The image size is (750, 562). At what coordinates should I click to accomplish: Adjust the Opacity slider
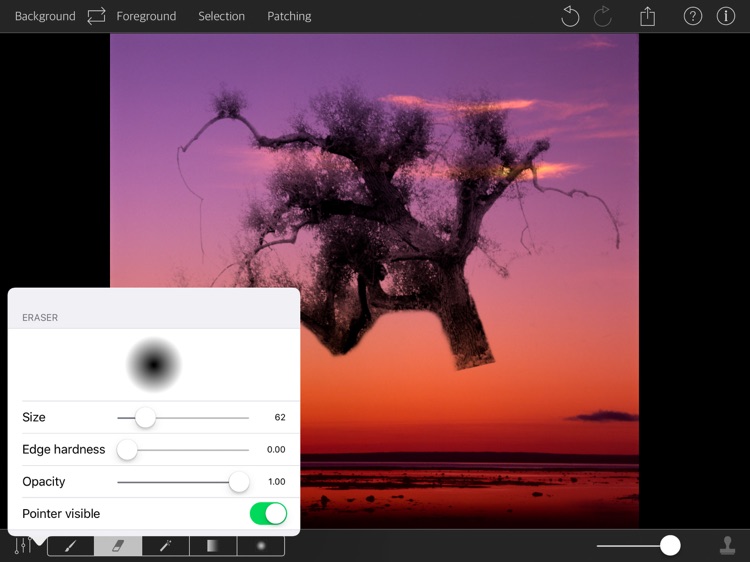click(x=239, y=482)
